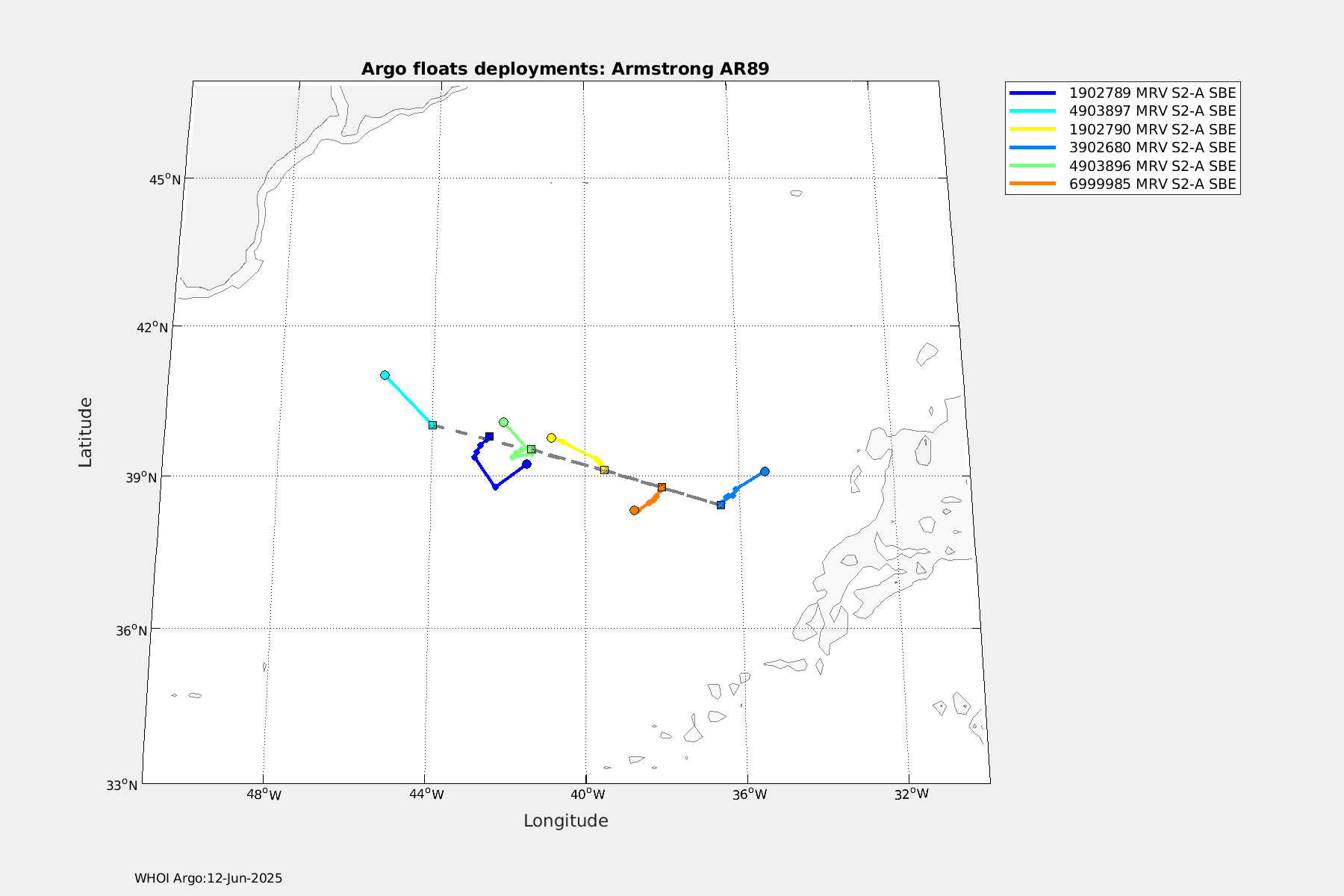
Task: Click the 42°N latitude tick label
Action: 152,327
